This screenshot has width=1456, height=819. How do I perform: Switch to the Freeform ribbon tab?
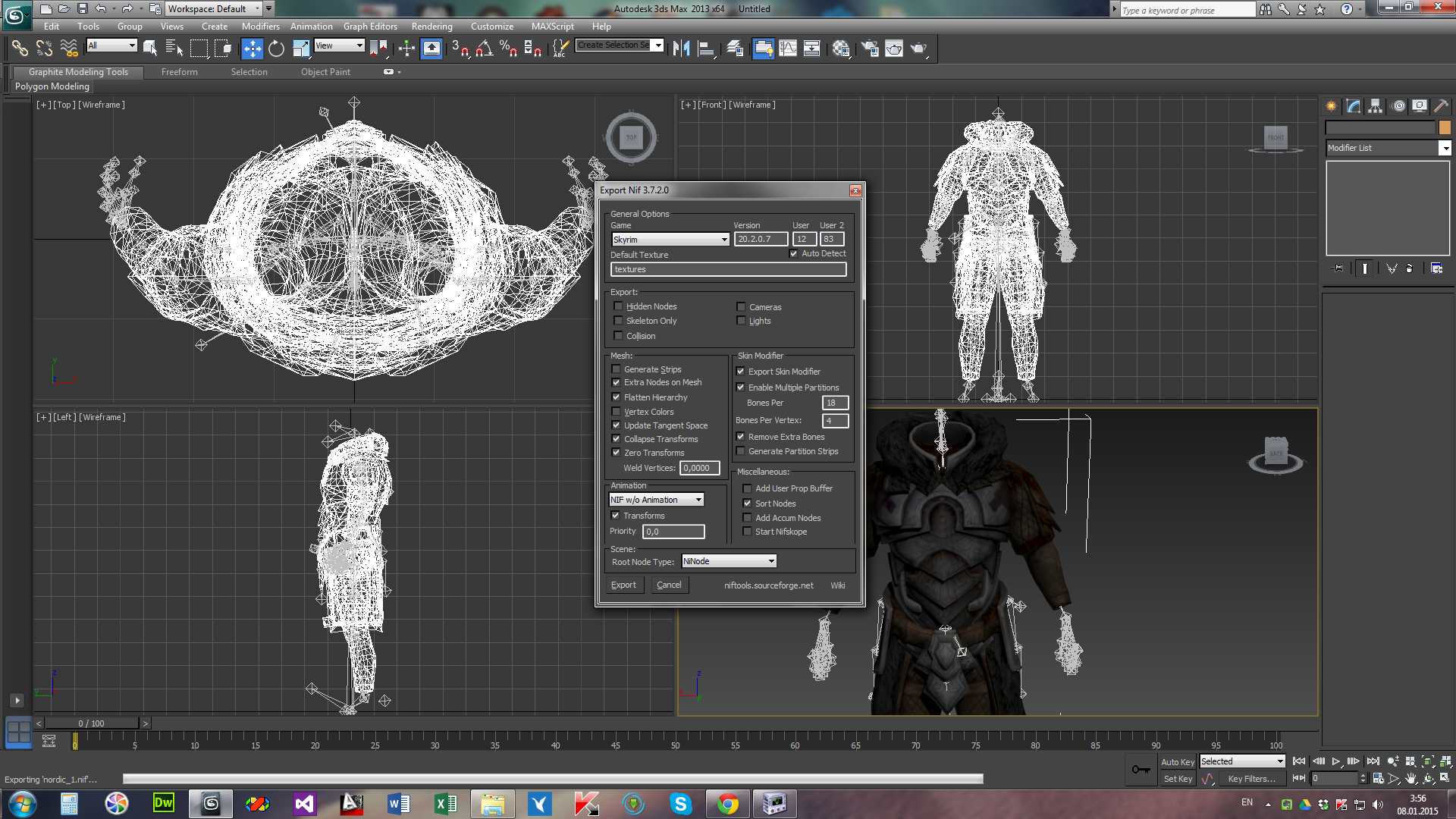pyautogui.click(x=179, y=72)
